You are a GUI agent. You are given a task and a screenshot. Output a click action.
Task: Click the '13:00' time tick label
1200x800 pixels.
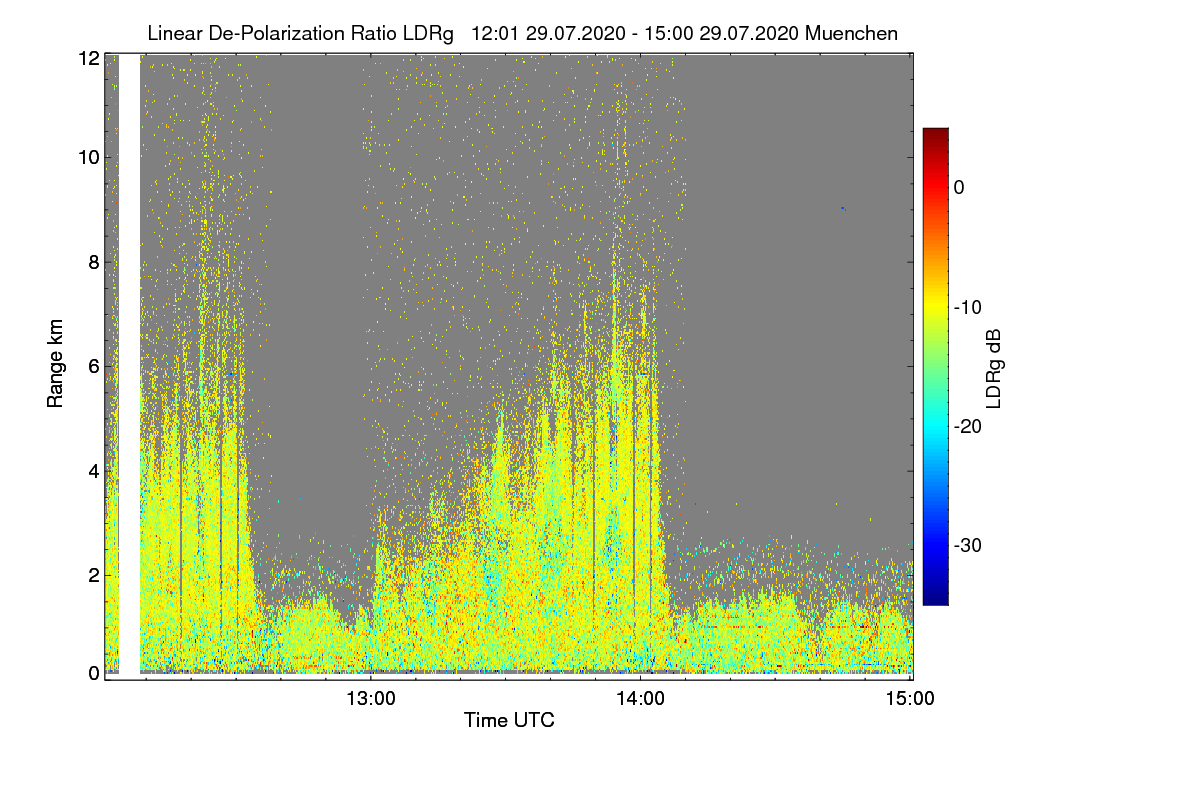tap(370, 699)
